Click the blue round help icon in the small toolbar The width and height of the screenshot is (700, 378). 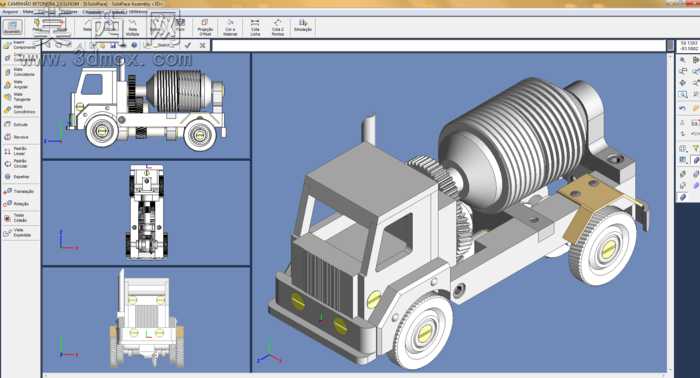tap(134, 45)
